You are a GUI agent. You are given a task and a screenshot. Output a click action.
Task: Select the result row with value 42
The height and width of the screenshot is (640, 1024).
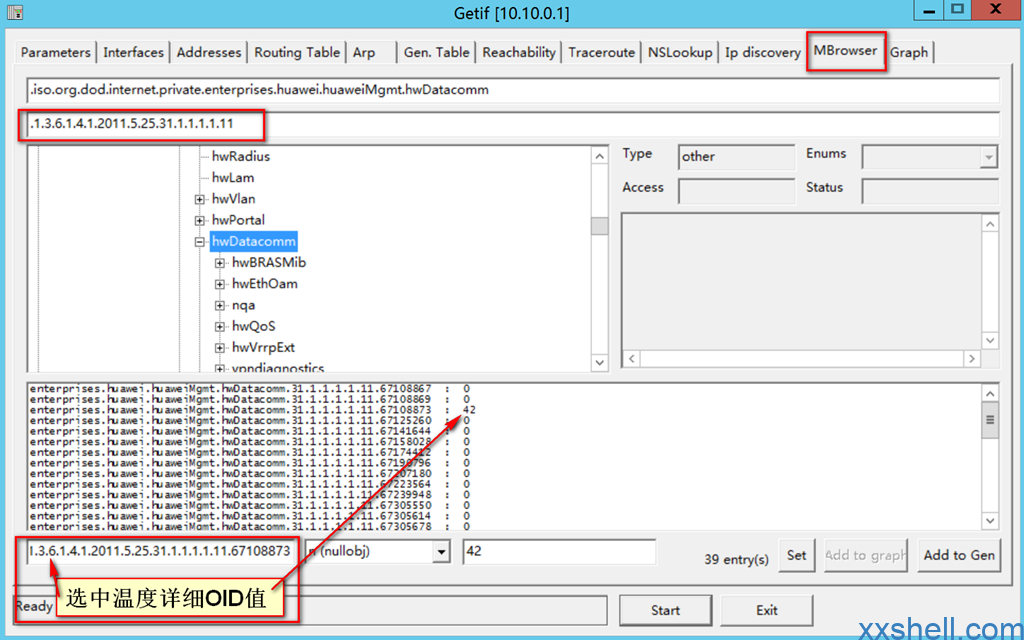pyautogui.click(x=253, y=410)
